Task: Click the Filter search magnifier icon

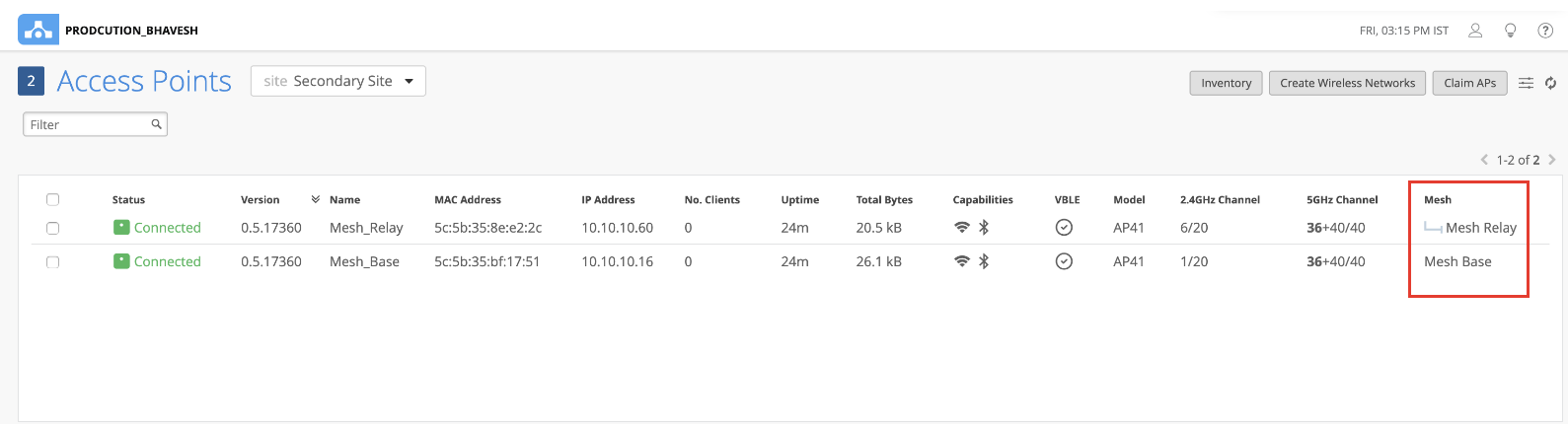Action: click(156, 124)
